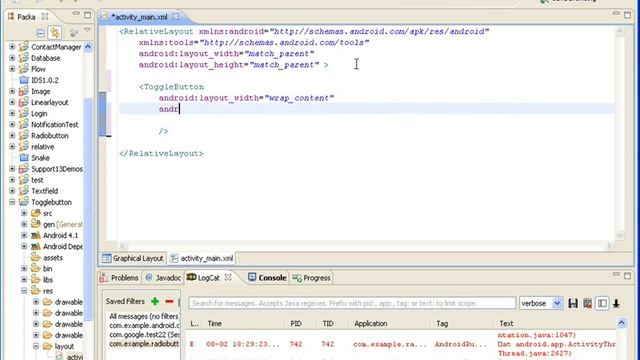
Task: Open the Progress tab
Action: coord(311,278)
